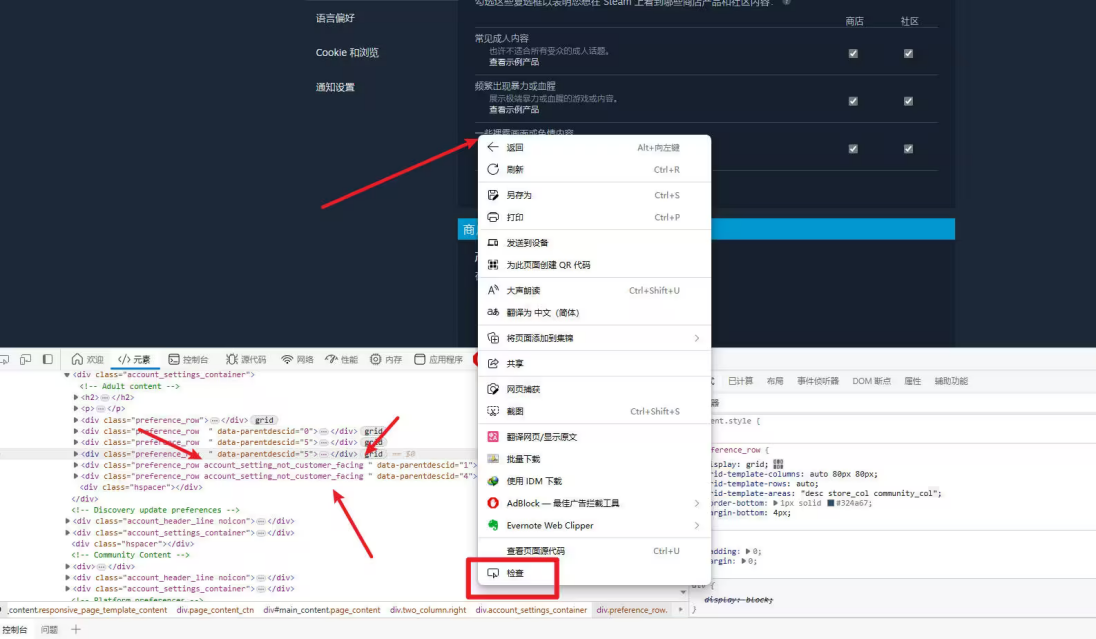Click the AdBlock red icon

click(492, 503)
